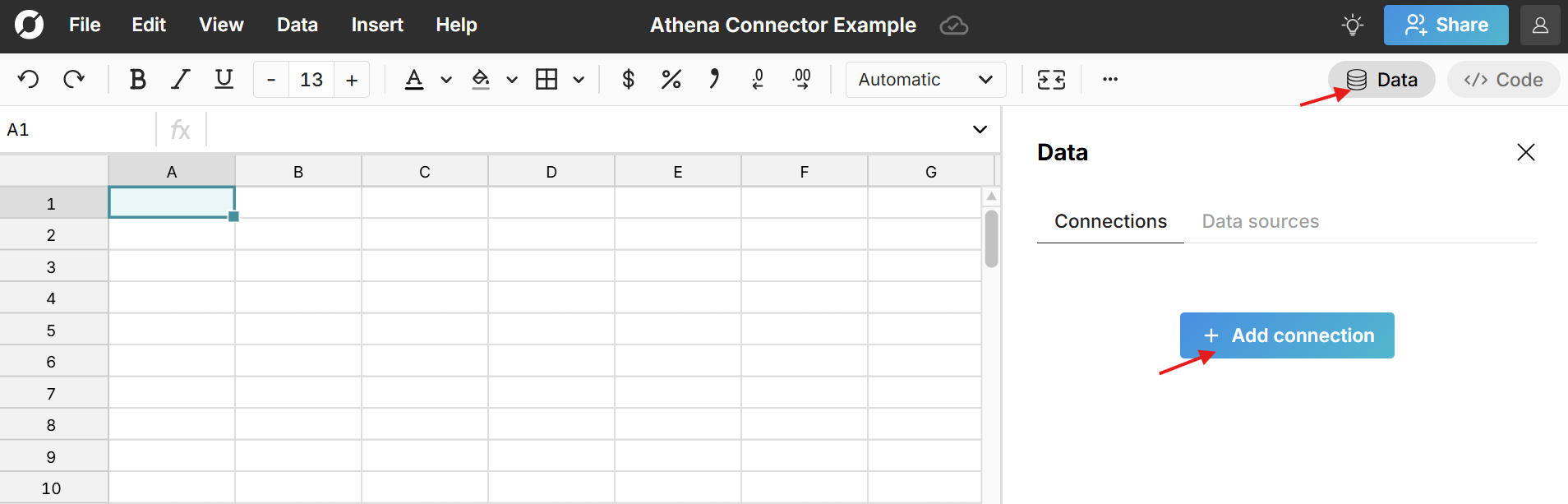Apply currency format
Viewport: 1568px width, 504px height.
(x=627, y=79)
